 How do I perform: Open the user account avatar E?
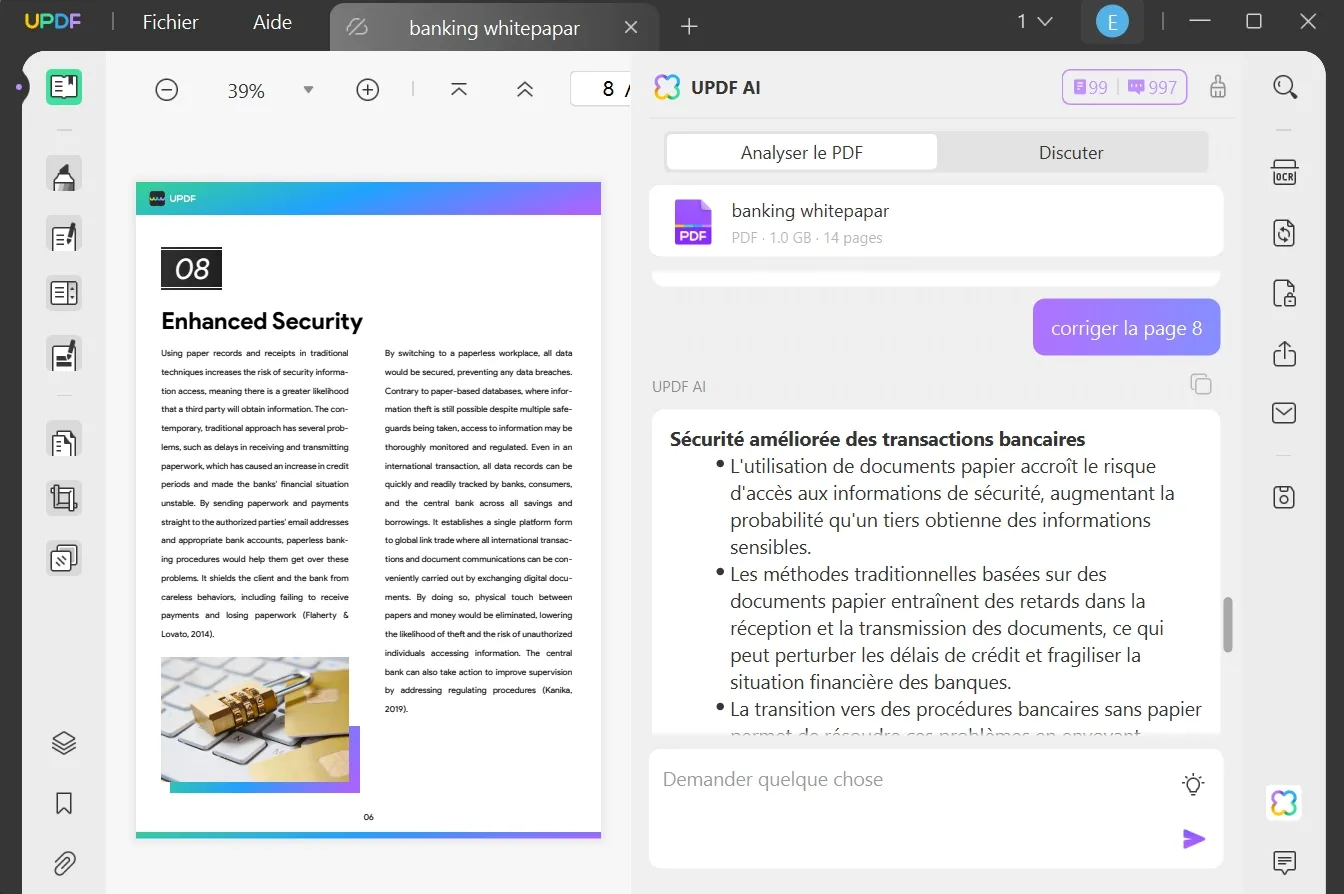click(x=1112, y=21)
